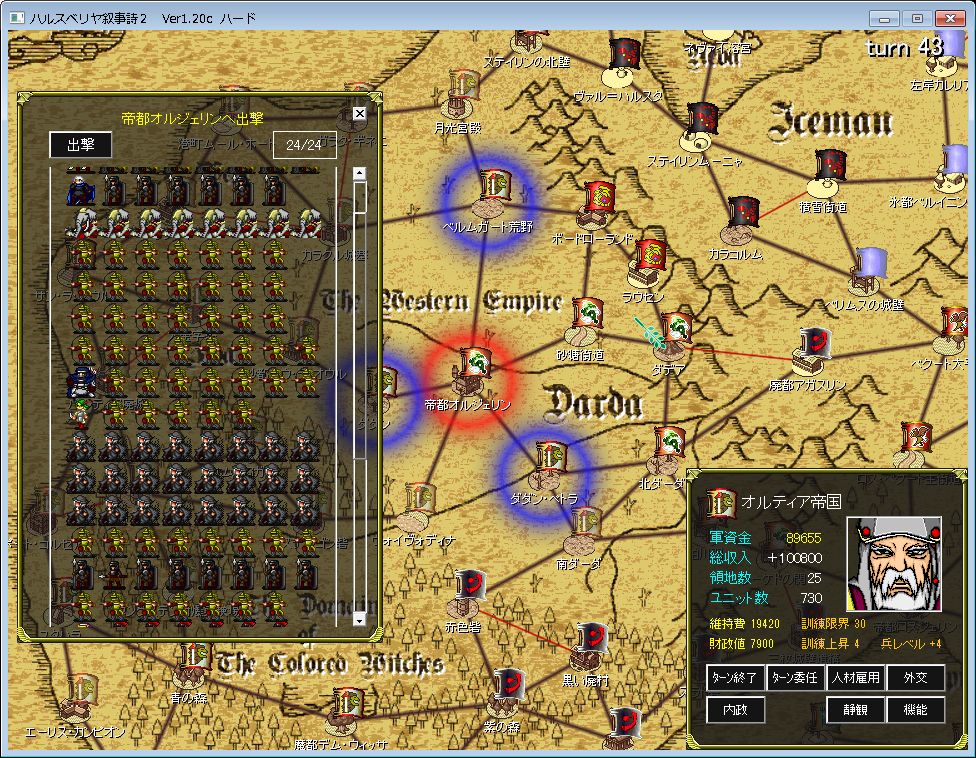Image resolution: width=976 pixels, height=758 pixels.
Task: Open the 機能 functions menu
Action: (916, 709)
